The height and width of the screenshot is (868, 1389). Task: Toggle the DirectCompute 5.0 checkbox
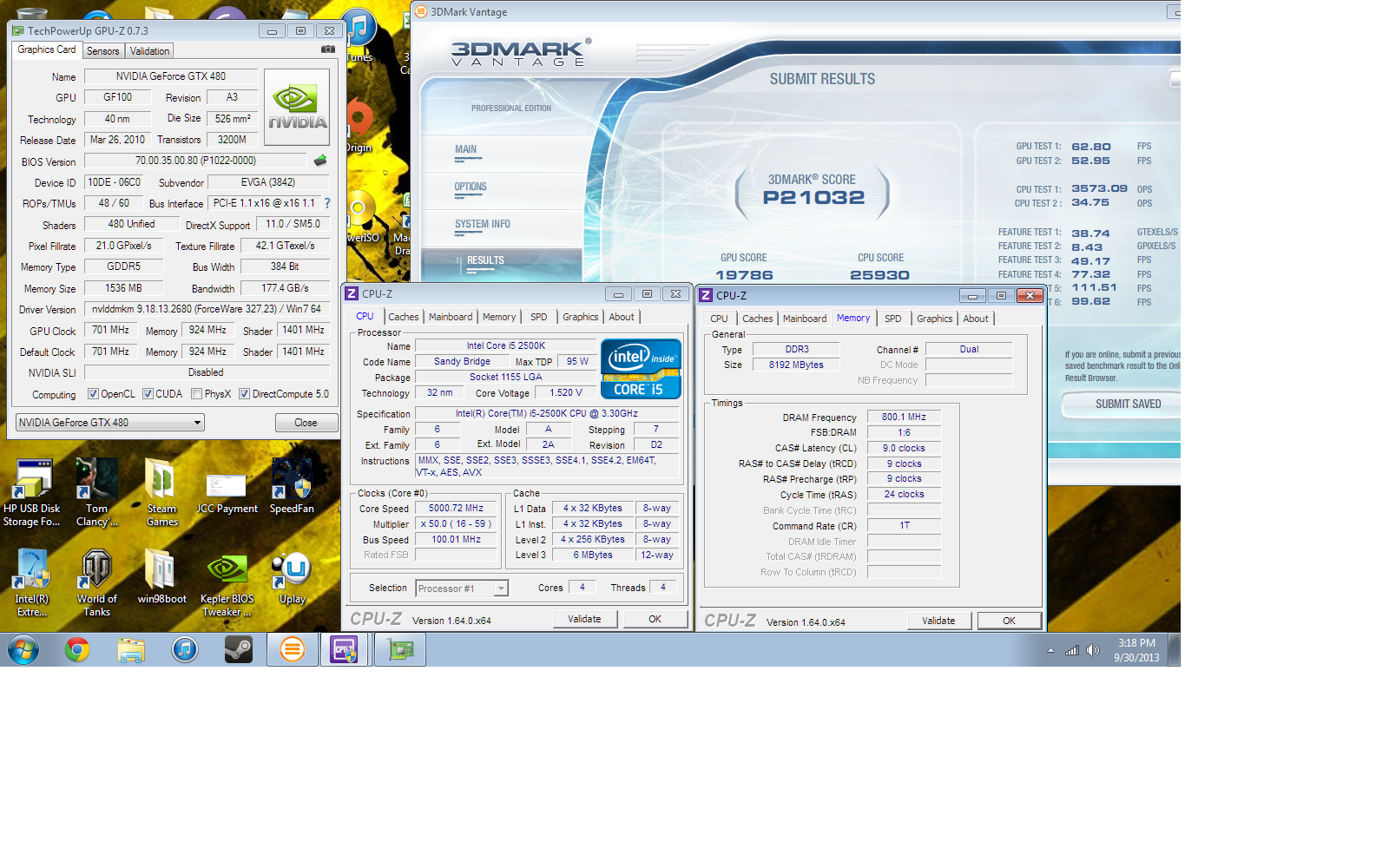coord(245,394)
